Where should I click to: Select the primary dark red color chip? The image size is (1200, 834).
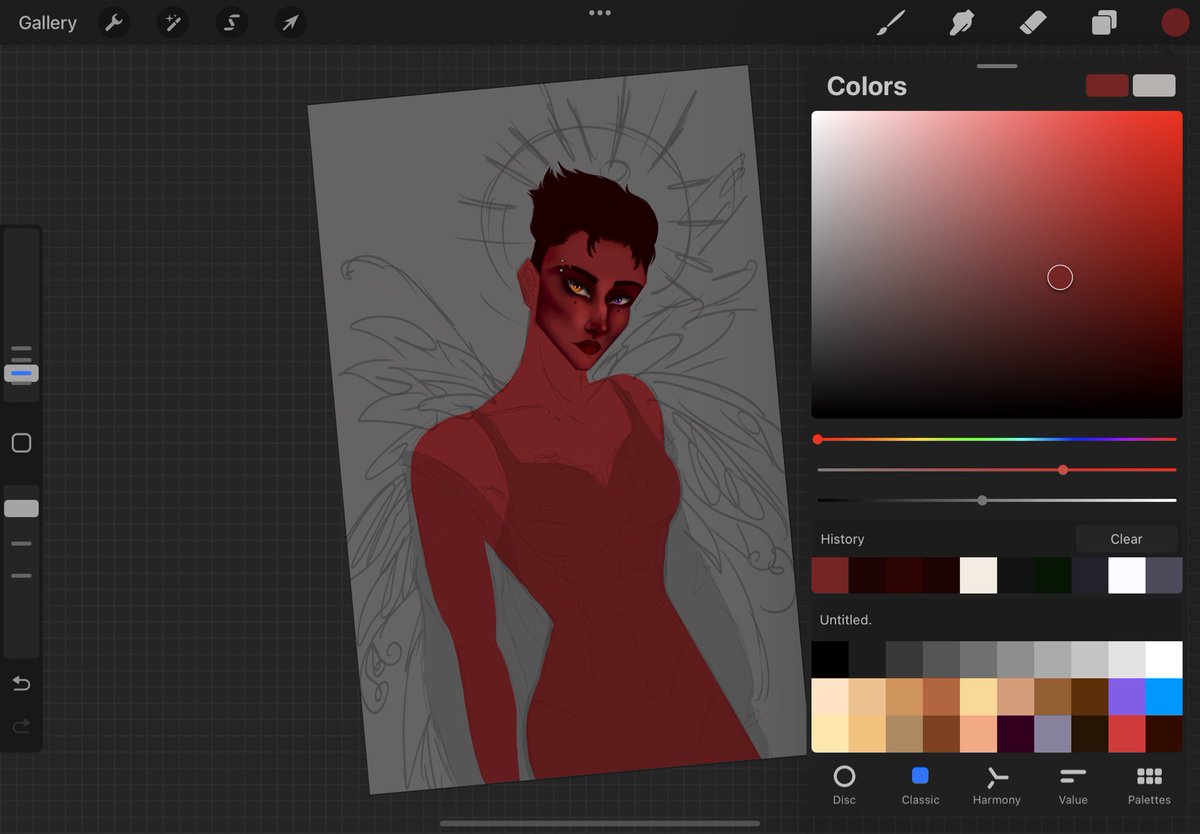tap(1107, 86)
